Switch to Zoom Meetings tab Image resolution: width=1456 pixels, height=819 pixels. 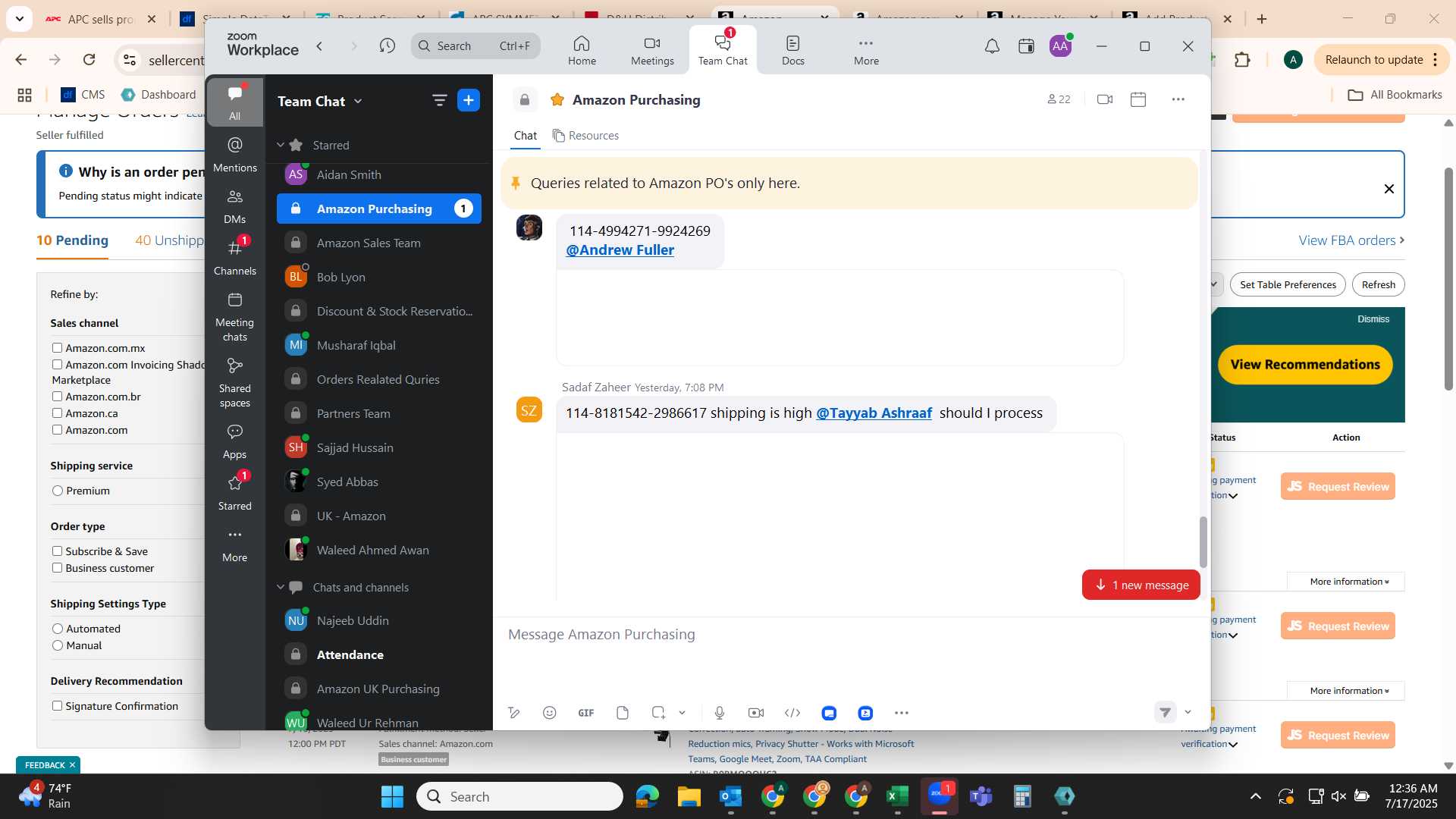click(x=652, y=50)
